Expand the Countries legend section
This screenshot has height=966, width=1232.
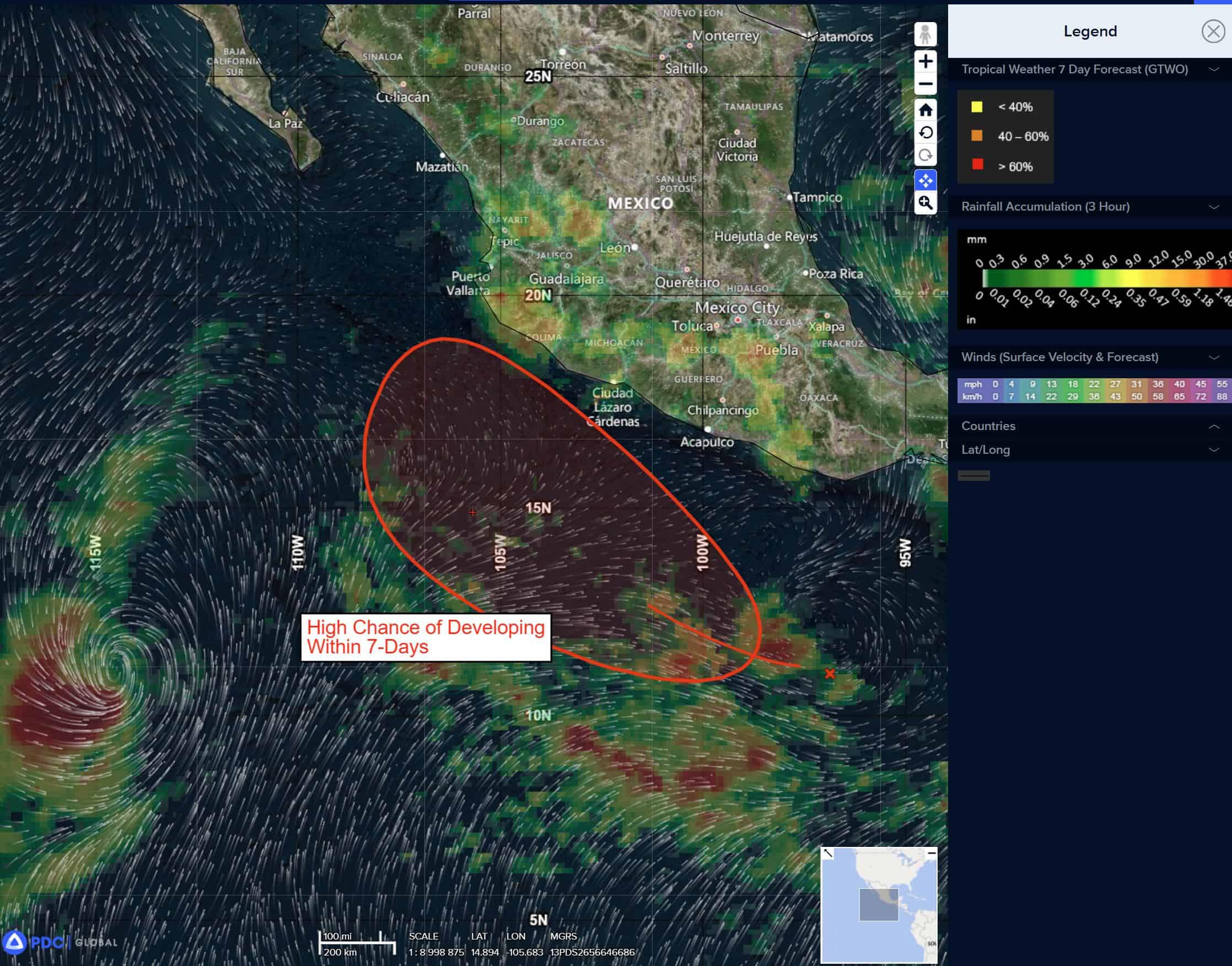click(1213, 426)
